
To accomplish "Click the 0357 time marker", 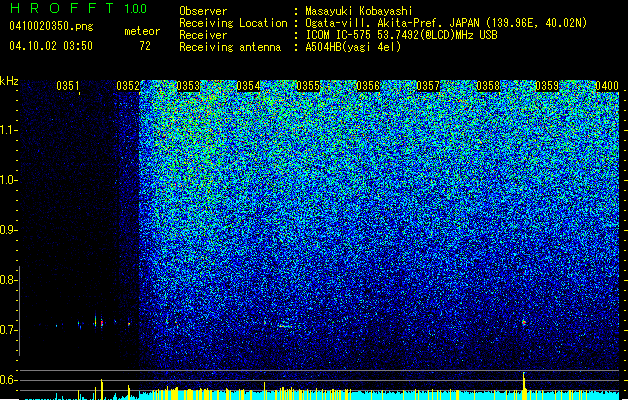I will coord(428,86).
